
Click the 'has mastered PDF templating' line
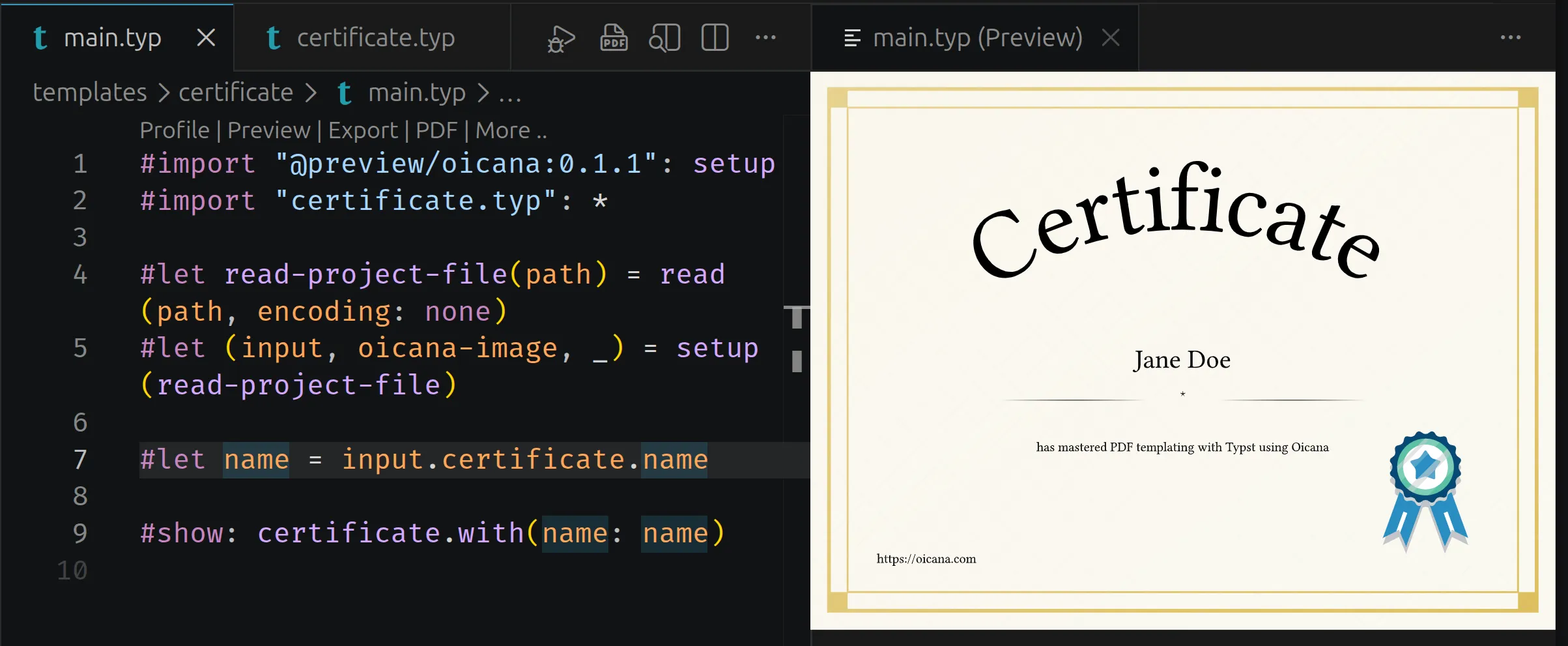(1182, 447)
